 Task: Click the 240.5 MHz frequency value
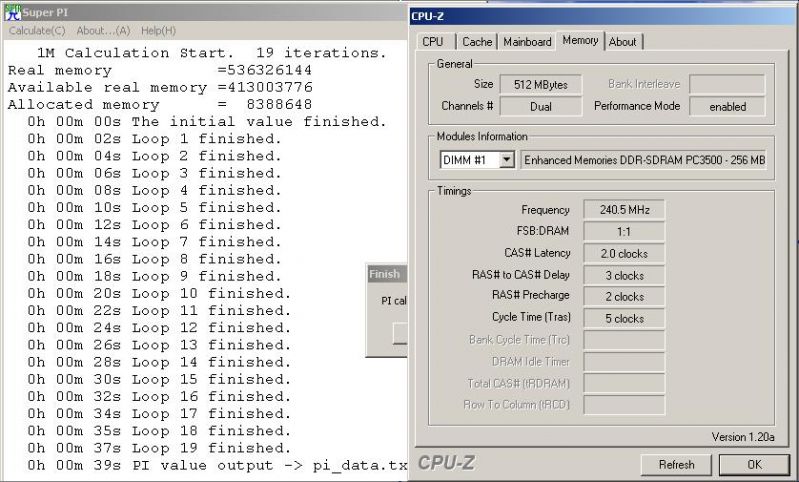tap(624, 210)
